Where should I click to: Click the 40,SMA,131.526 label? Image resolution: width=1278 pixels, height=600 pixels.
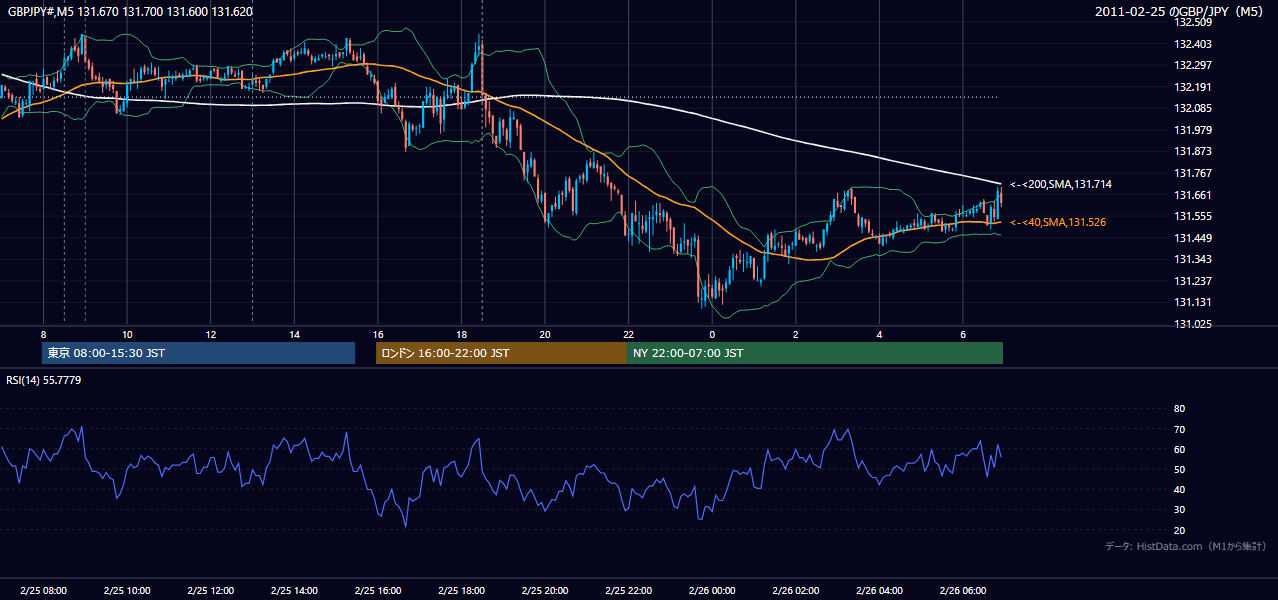click(1058, 222)
